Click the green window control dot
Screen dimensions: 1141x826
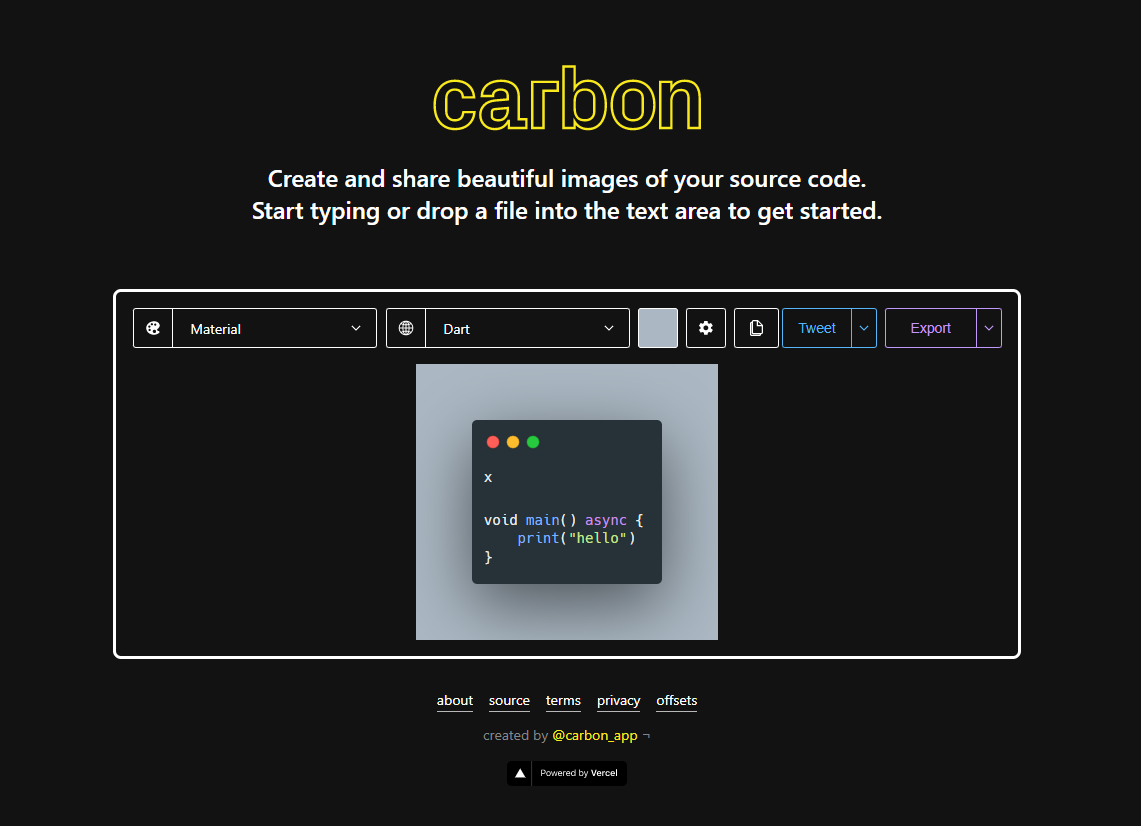[533, 442]
